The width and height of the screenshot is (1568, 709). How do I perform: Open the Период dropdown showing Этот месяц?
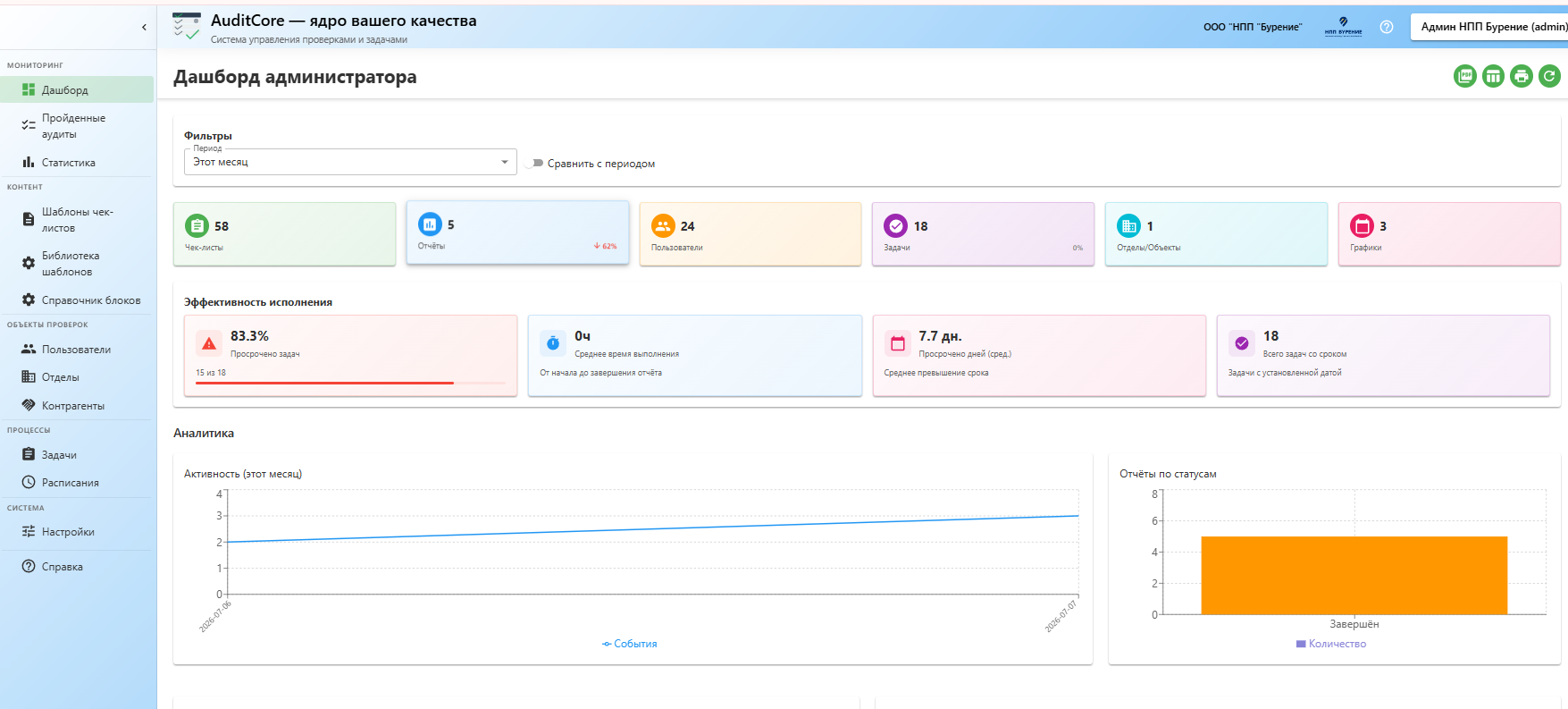[350, 162]
